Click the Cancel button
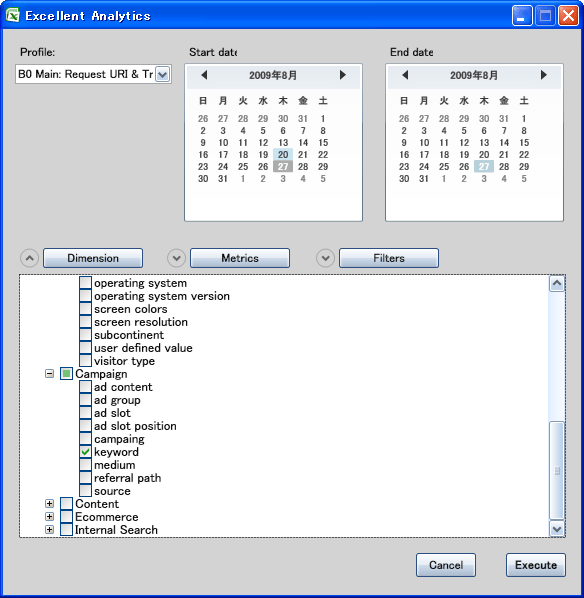584x598 pixels. 446,565
